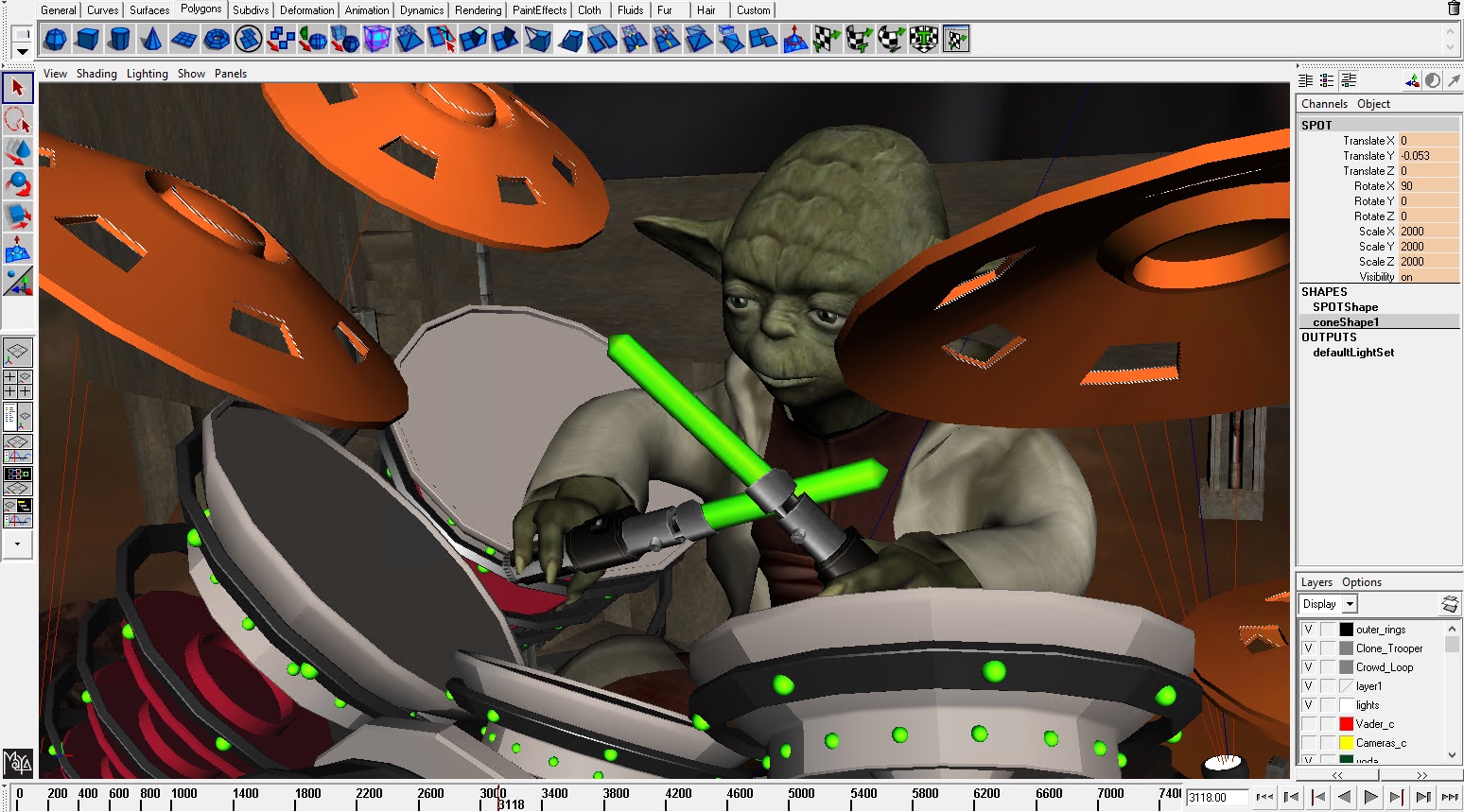Enable visibility of Cameras_c layer
The height and width of the screenshot is (812, 1464).
[x=1309, y=743]
